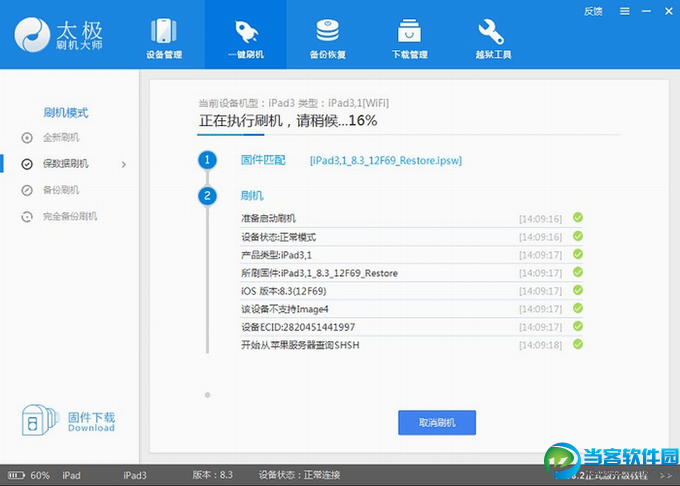Expand the arrow beside 保数据刷机
This screenshot has width=680, height=486.
point(124,164)
